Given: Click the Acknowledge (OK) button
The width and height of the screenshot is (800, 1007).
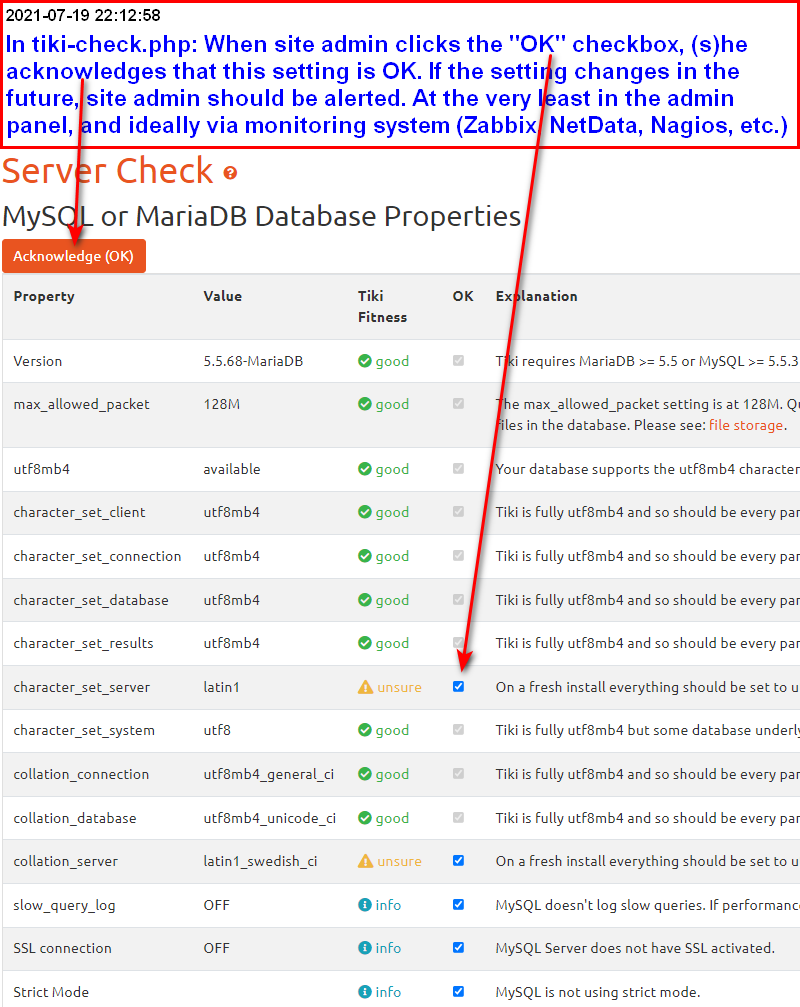Looking at the screenshot, I should (74, 256).
